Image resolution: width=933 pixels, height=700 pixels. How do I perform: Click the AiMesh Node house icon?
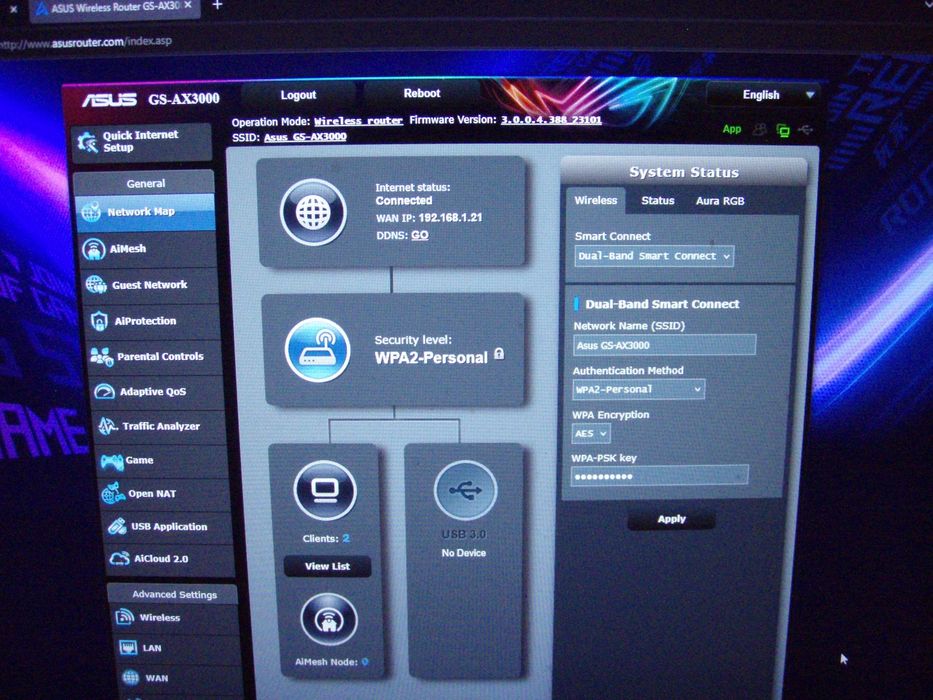coord(329,620)
